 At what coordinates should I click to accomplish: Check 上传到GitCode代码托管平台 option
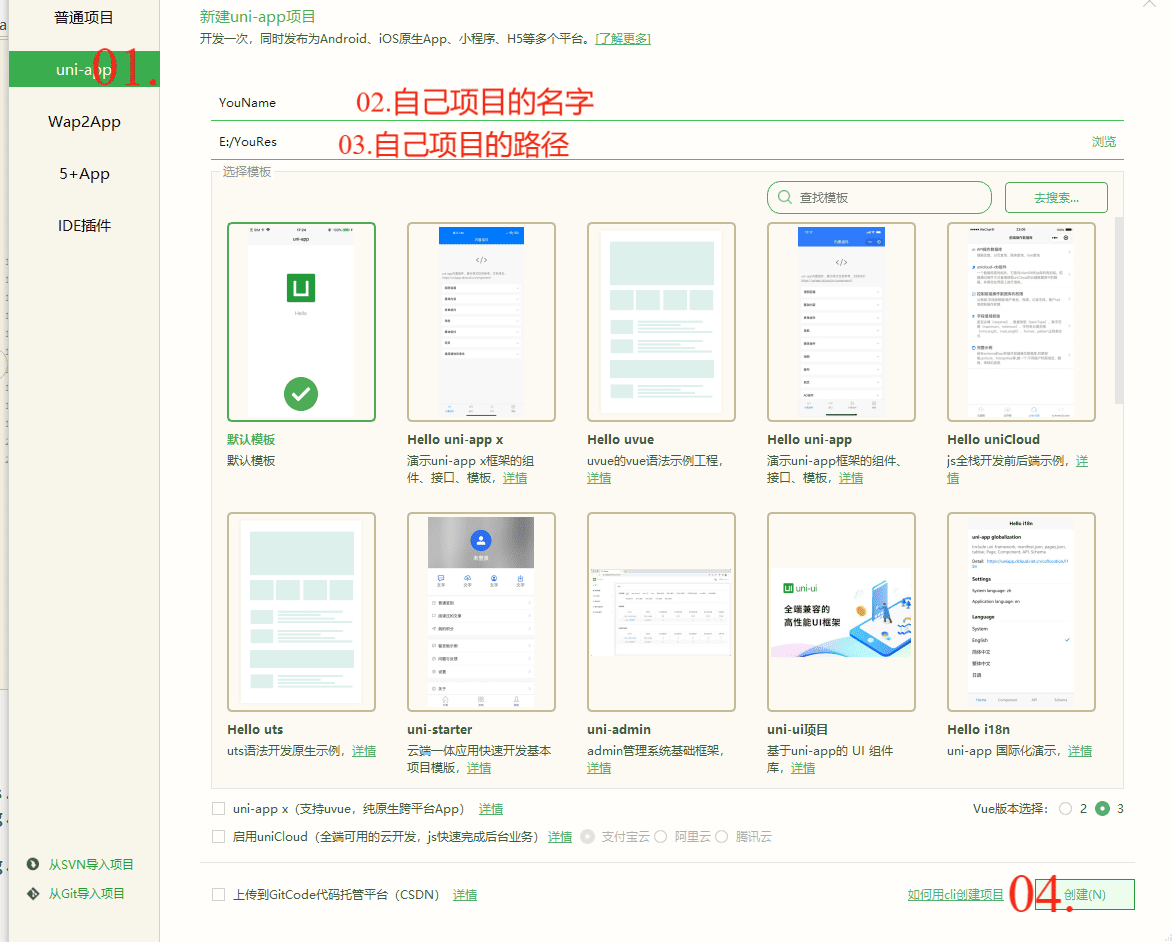coord(218,894)
